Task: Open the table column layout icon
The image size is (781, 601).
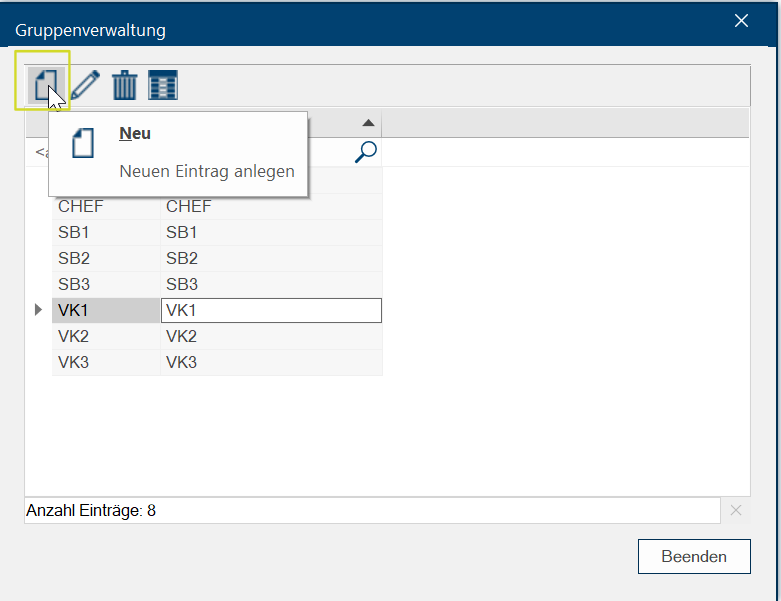Action: coord(162,85)
